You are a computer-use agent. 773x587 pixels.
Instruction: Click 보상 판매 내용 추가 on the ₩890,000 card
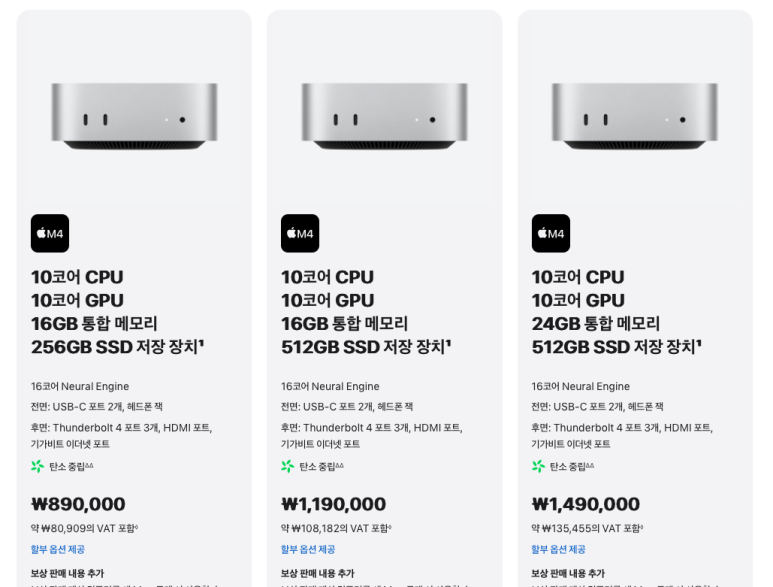click(68, 573)
